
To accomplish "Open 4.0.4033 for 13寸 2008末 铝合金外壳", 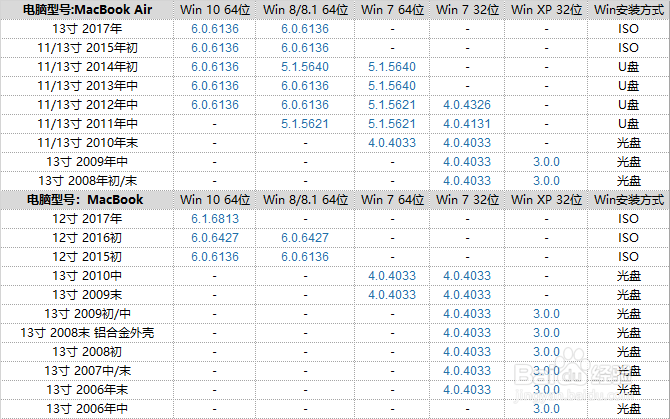I will (467, 333).
